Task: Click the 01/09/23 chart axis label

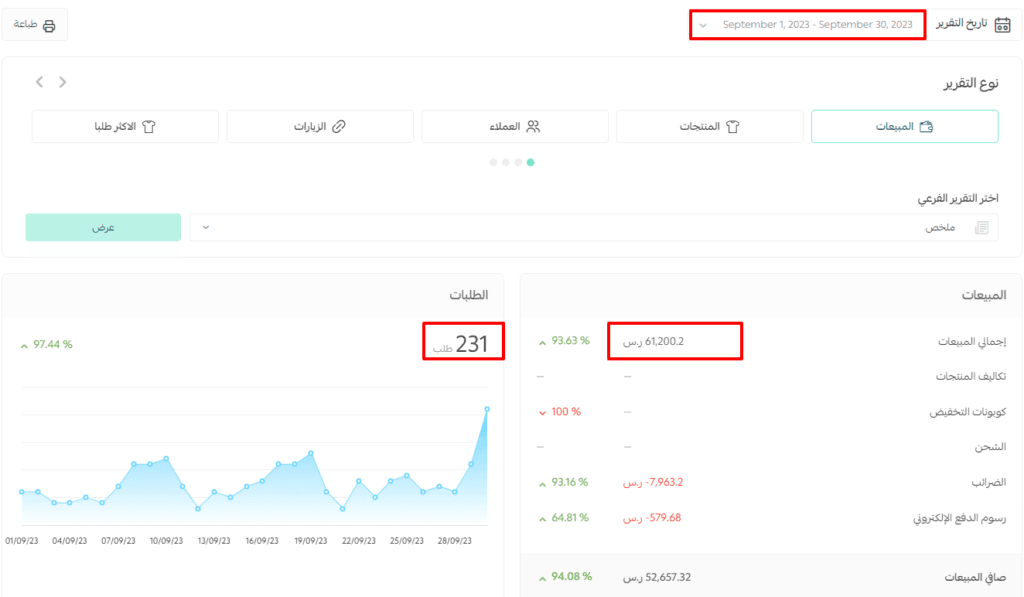Action: tap(22, 541)
